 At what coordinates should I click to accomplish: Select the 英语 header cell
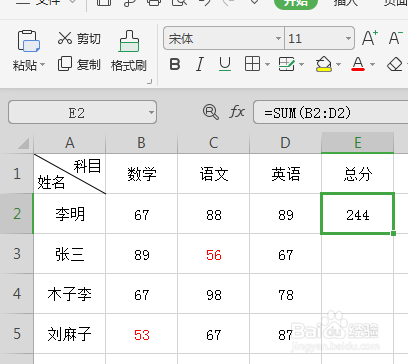(x=286, y=174)
